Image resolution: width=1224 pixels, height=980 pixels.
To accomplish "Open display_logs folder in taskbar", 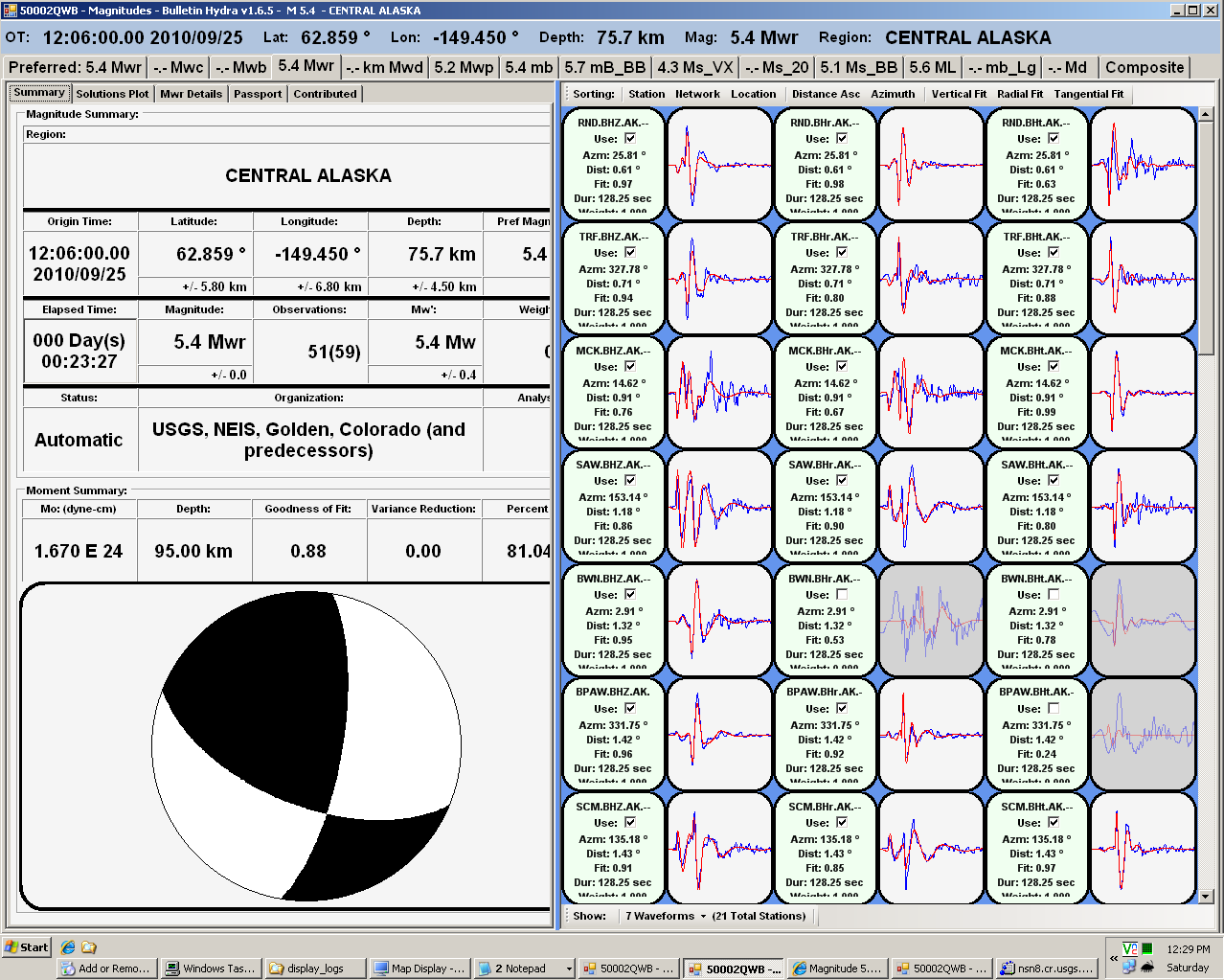I will (x=315, y=969).
